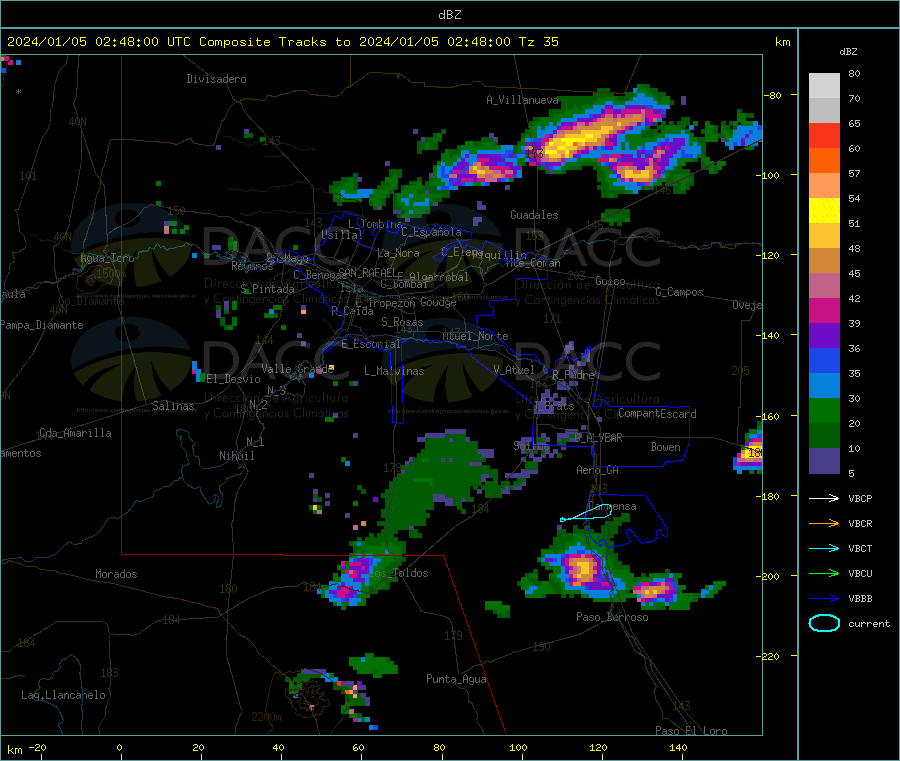
Task: Click the 'La_Nora' map label
Action: point(398,253)
